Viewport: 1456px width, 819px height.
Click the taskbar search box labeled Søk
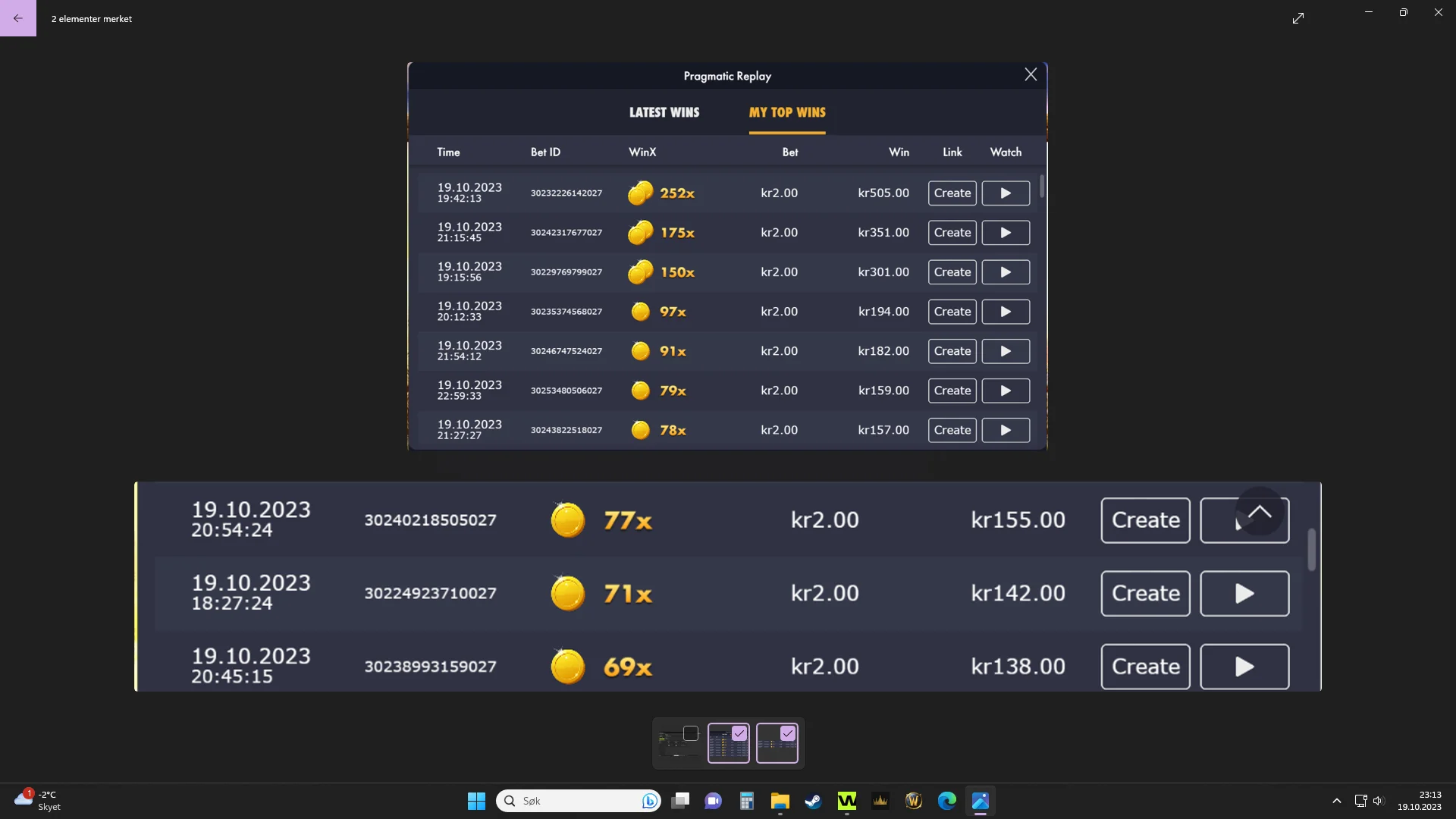[x=578, y=801]
